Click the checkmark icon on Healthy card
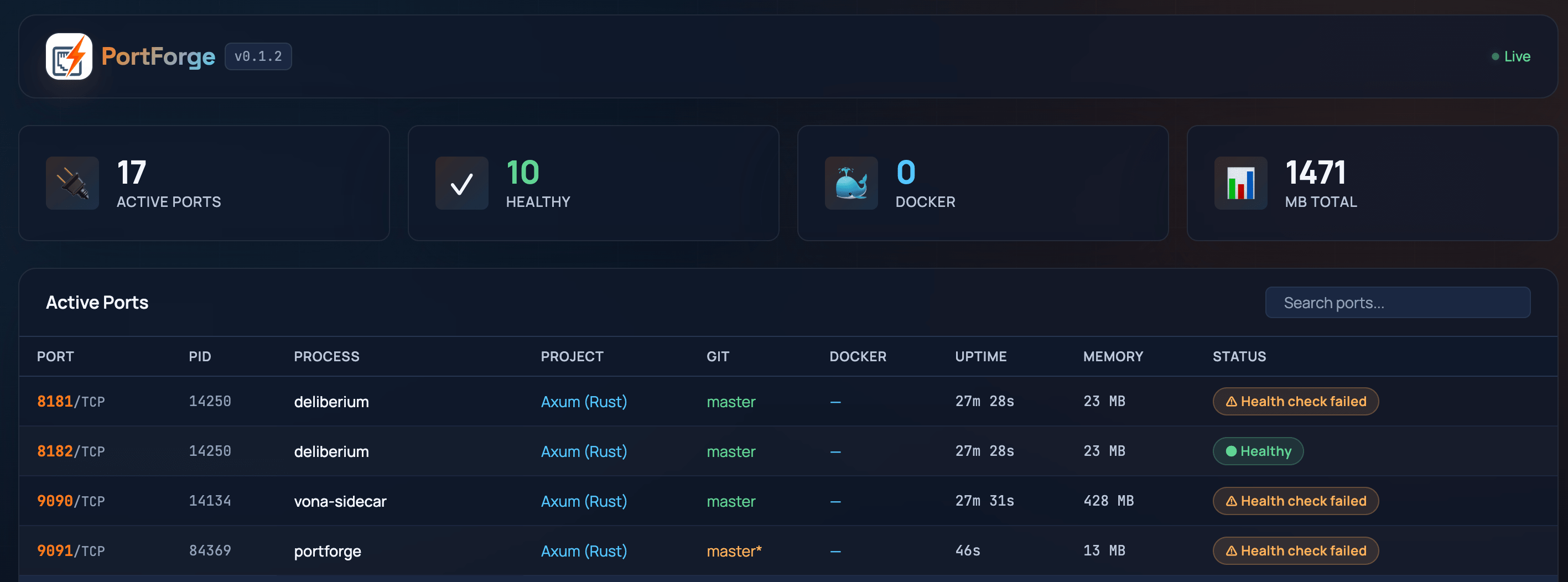The image size is (1568, 582). [x=461, y=183]
